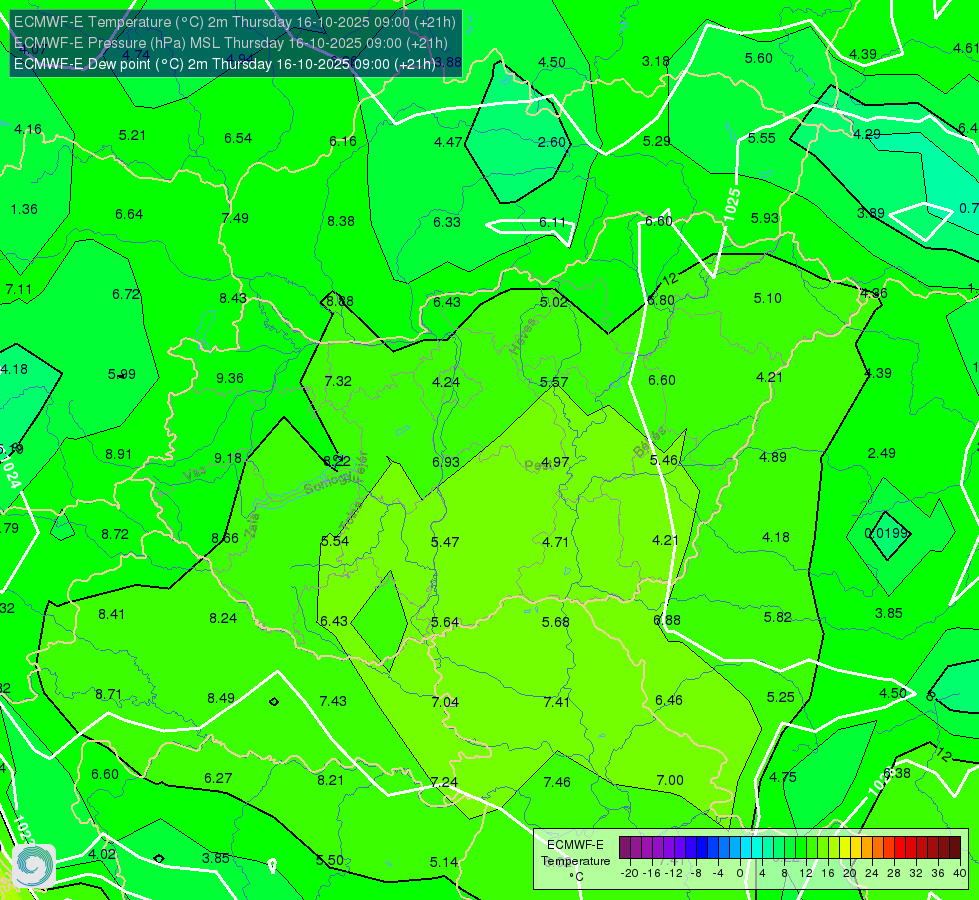Click the map value 5.93

pyautogui.click(x=765, y=218)
